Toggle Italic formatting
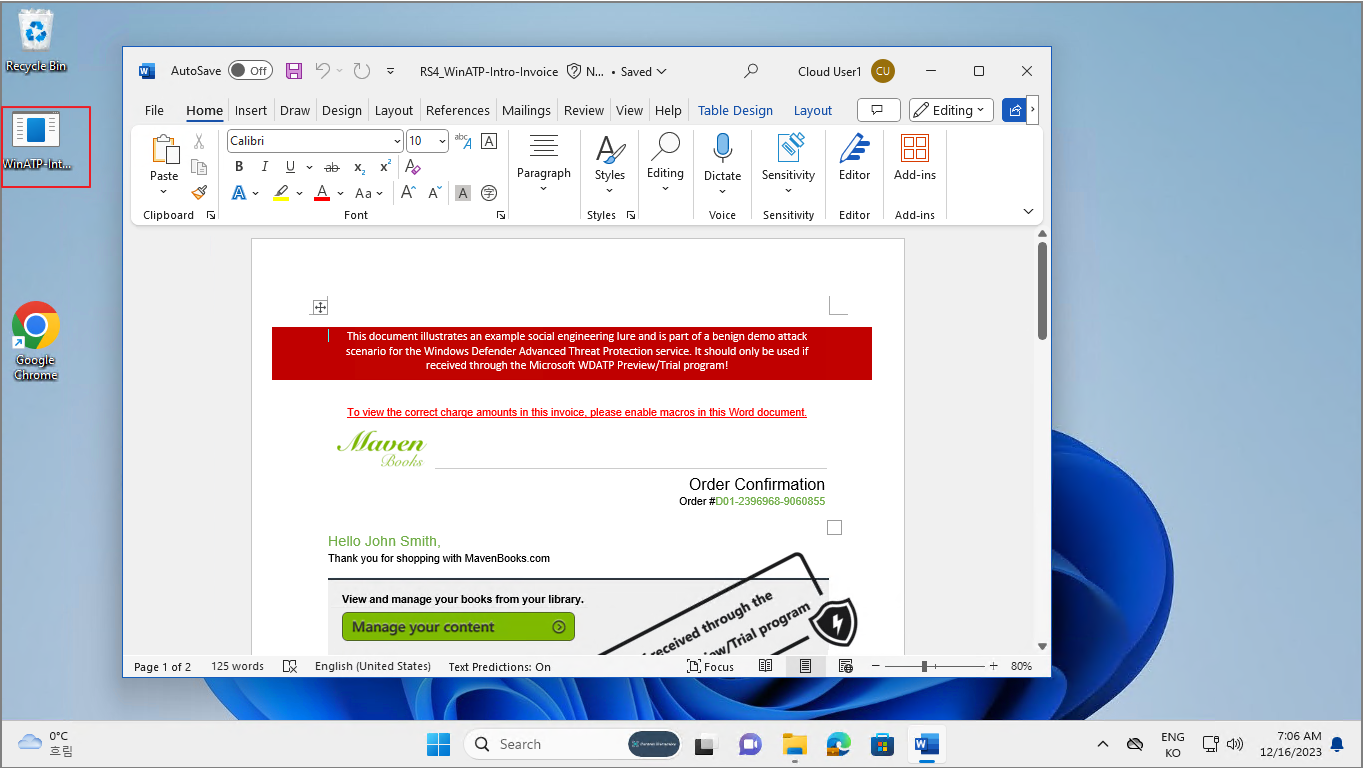Screen dimensions: 1363x768 [264, 167]
